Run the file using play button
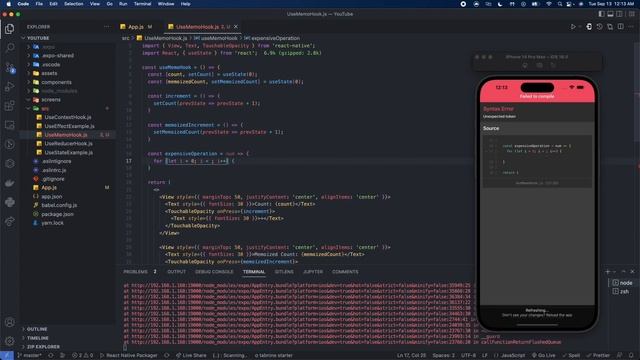 pyautogui.click(x=573, y=27)
